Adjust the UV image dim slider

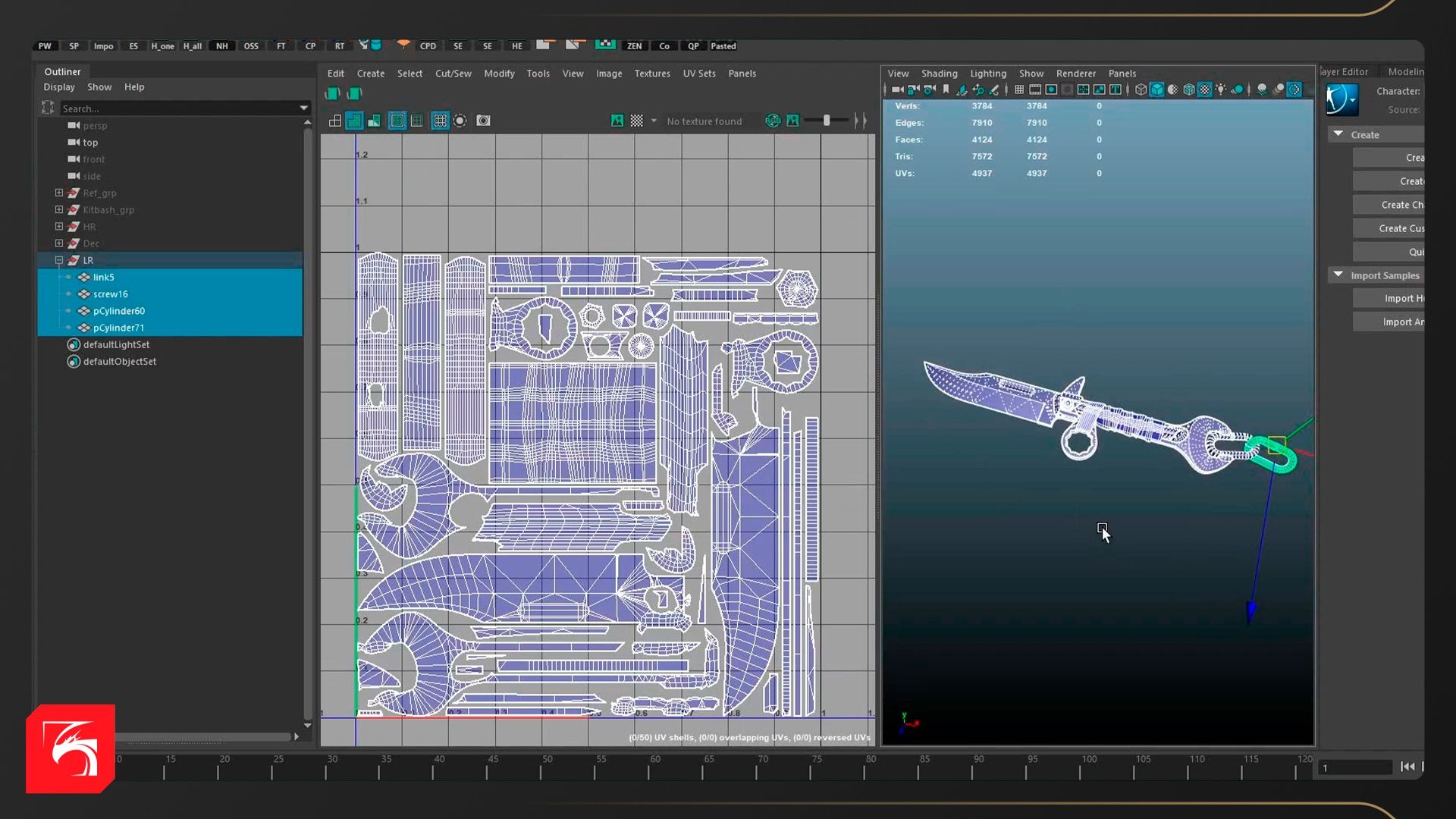tap(827, 121)
